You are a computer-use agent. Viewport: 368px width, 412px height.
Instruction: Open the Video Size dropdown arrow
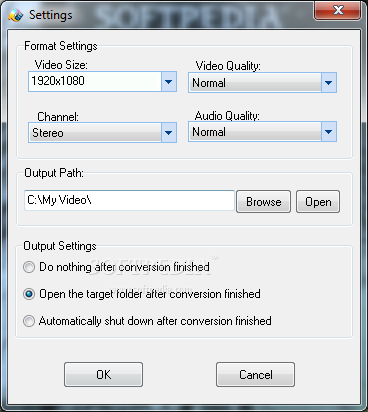(x=169, y=81)
